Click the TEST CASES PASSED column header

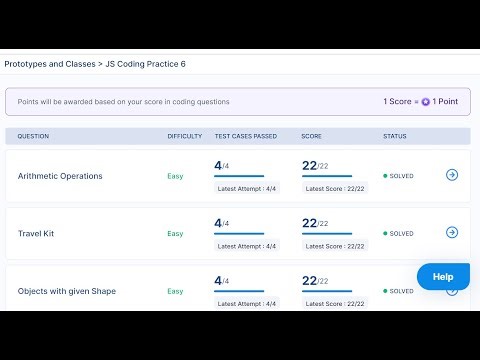click(x=246, y=136)
